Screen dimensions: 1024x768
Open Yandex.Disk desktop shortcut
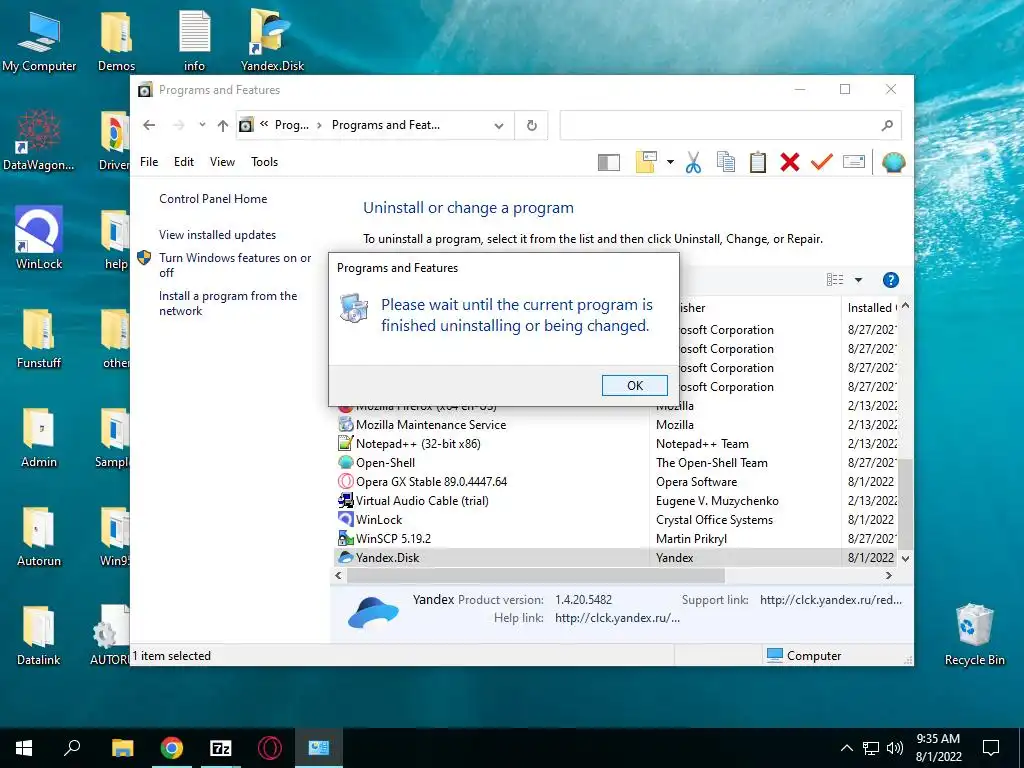coord(272,42)
